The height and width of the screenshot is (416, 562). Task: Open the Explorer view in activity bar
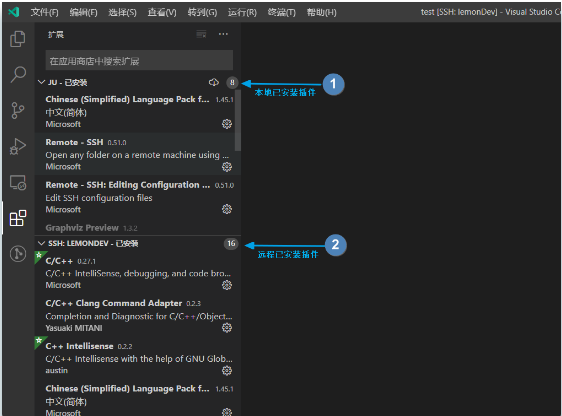(18, 39)
